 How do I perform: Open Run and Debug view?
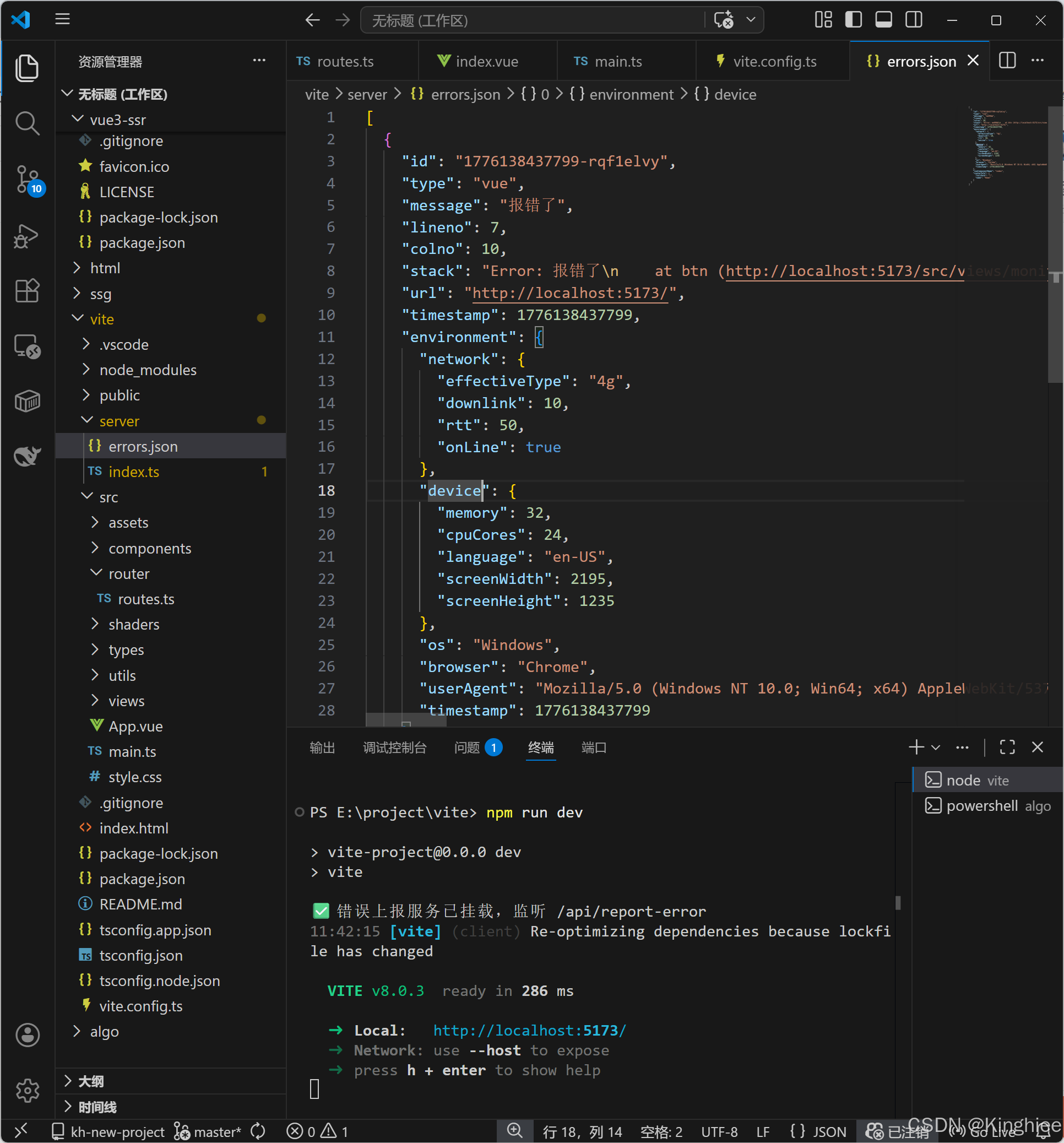(x=27, y=235)
